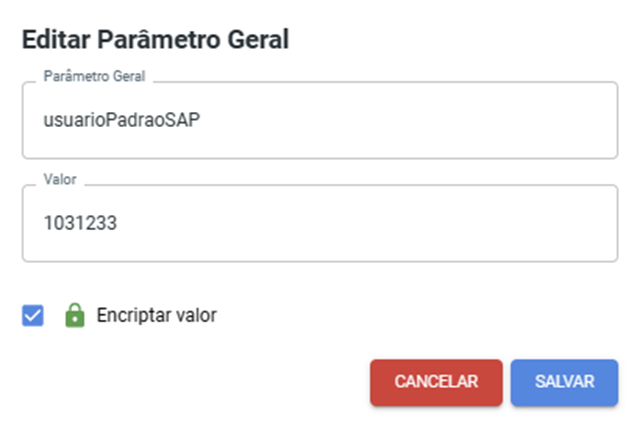634x428 pixels.
Task: Focus the Parâmetro Geral input field
Action: pyautogui.click(x=320, y=120)
